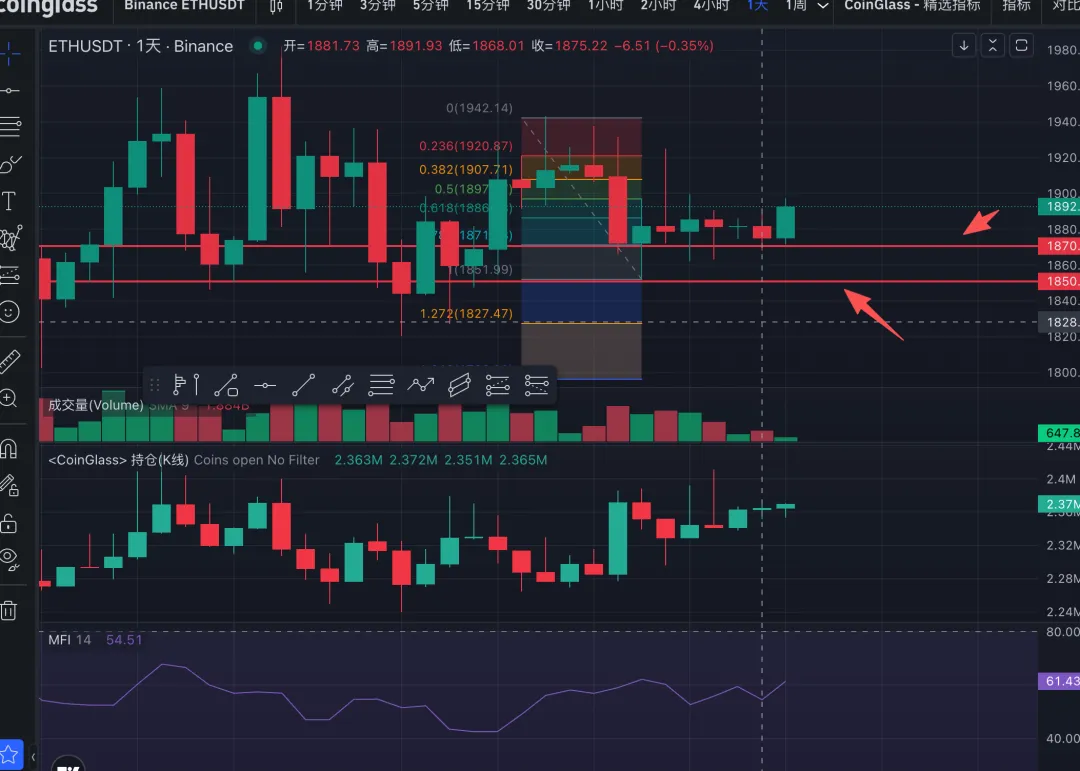Click the 0(1942.14) Fibonacci label
The height and width of the screenshot is (771, 1080).
[x=479, y=108]
